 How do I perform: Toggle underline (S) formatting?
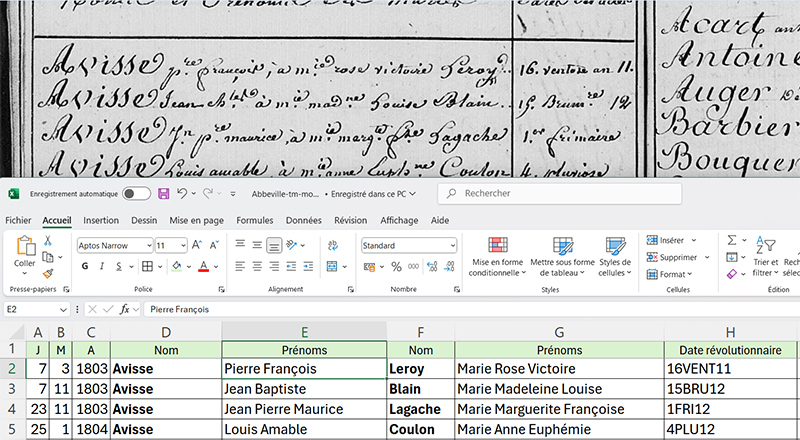(x=119, y=266)
